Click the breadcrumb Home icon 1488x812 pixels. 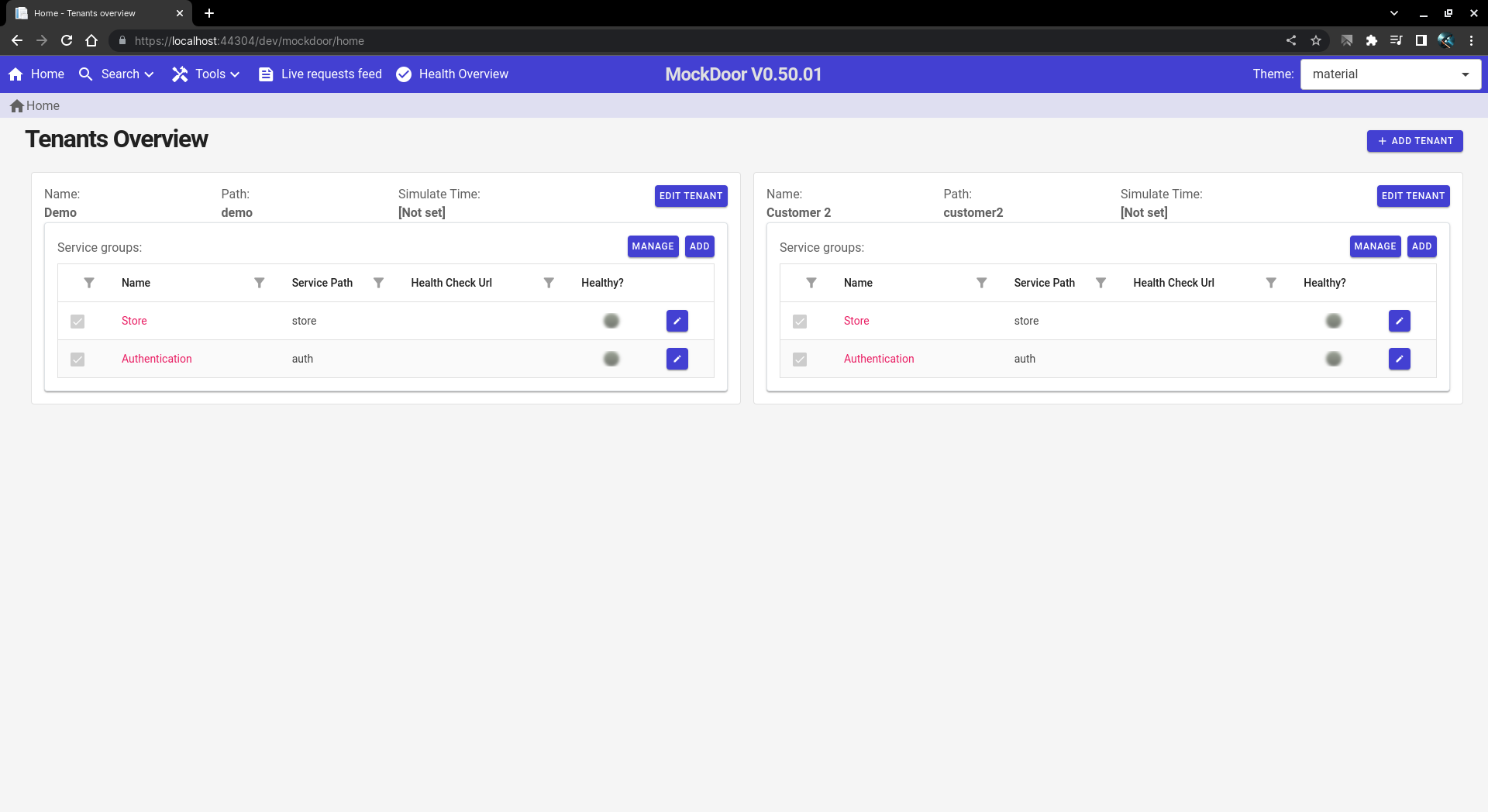pos(17,106)
